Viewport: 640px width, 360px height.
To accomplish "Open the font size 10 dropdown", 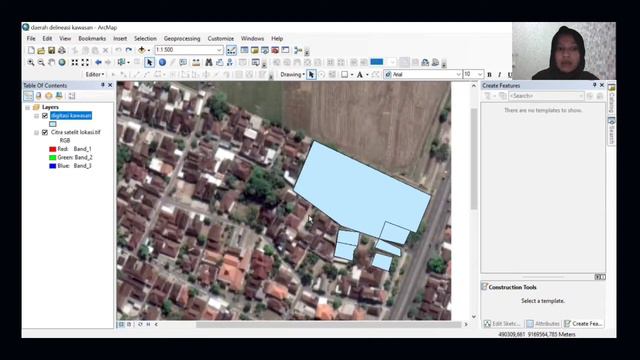I will point(480,75).
